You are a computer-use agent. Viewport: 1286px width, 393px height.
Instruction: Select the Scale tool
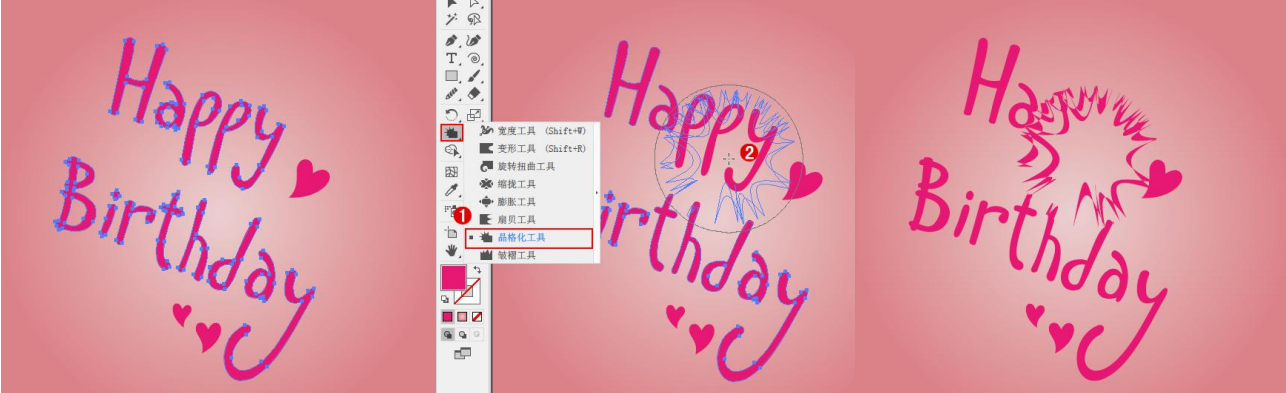[x=474, y=115]
